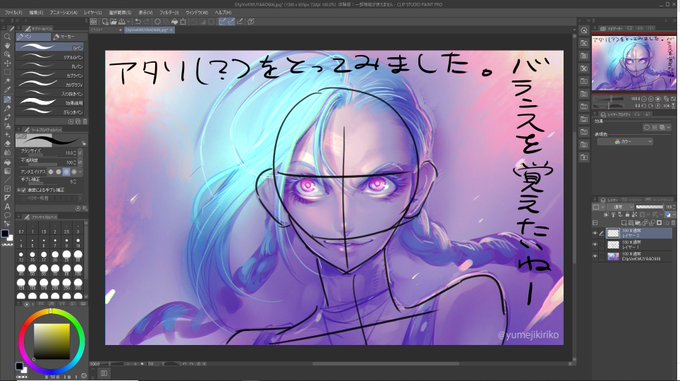Select the rectangle Selection area tool
The image size is (680, 381).
click(x=7, y=72)
